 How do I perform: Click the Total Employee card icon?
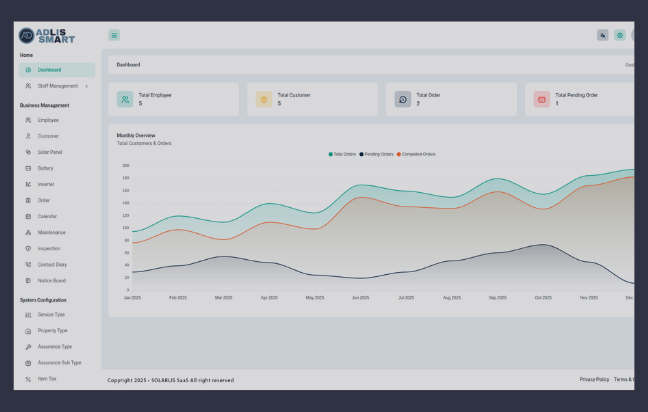pos(124,99)
